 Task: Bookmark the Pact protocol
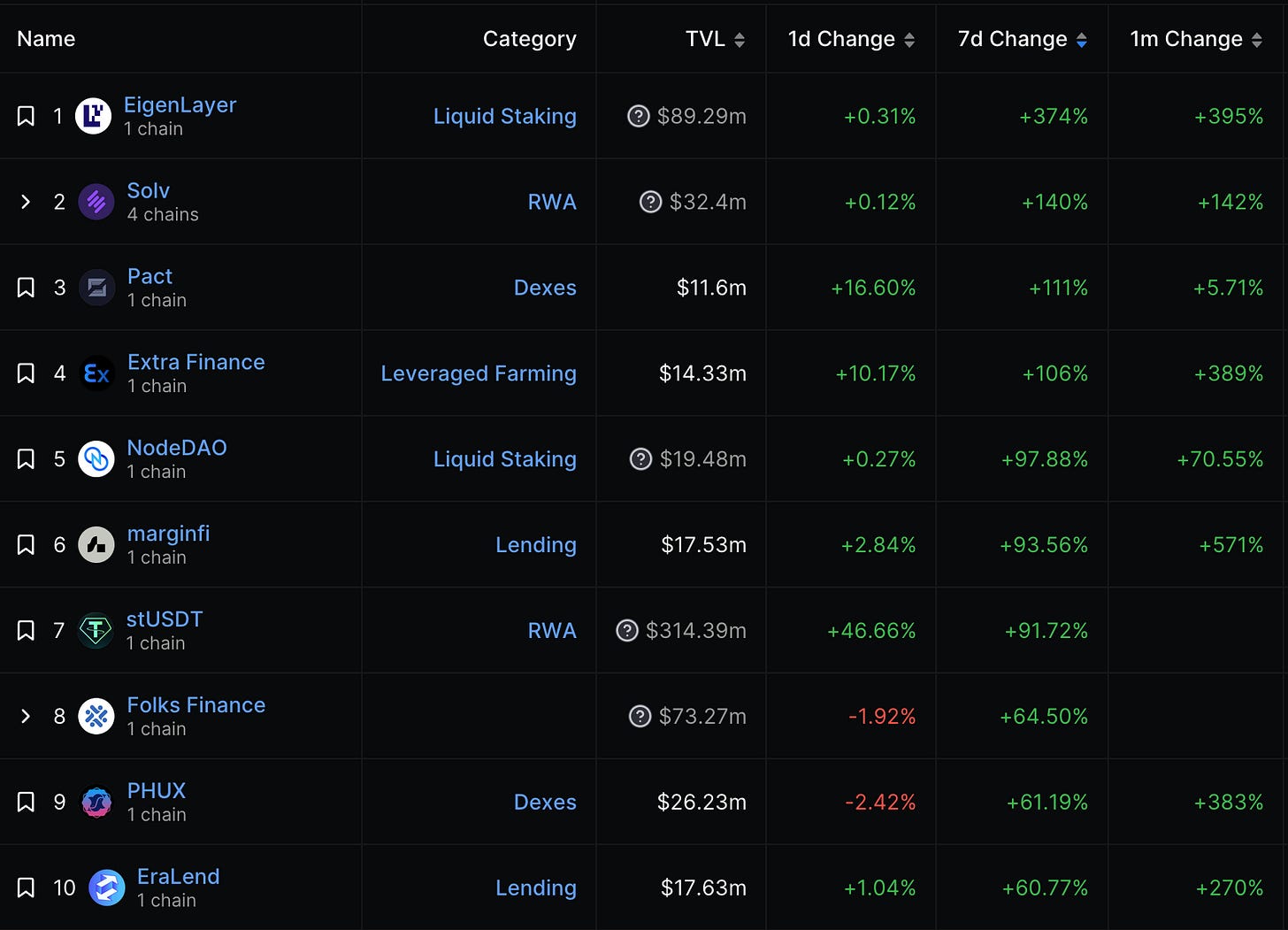(26, 288)
